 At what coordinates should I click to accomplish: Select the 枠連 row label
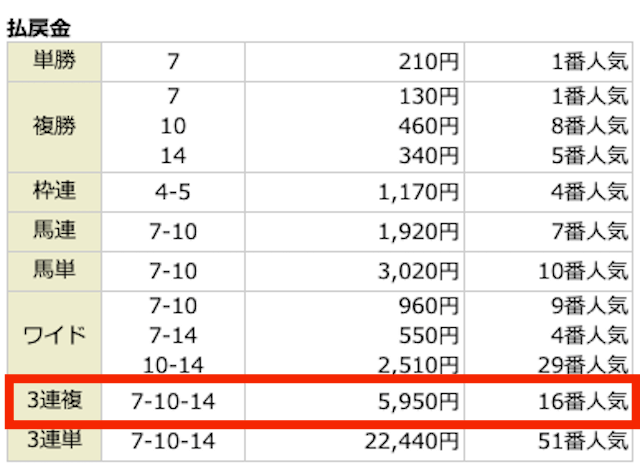pos(54,192)
